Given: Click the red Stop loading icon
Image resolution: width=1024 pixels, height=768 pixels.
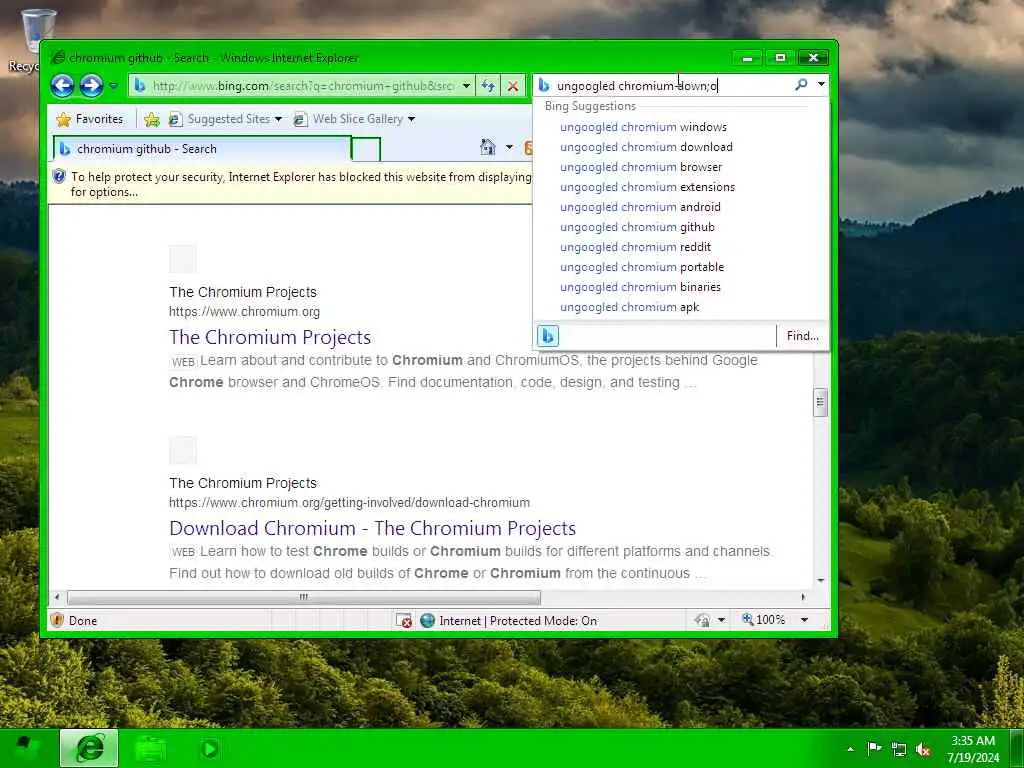Looking at the screenshot, I should (x=513, y=86).
